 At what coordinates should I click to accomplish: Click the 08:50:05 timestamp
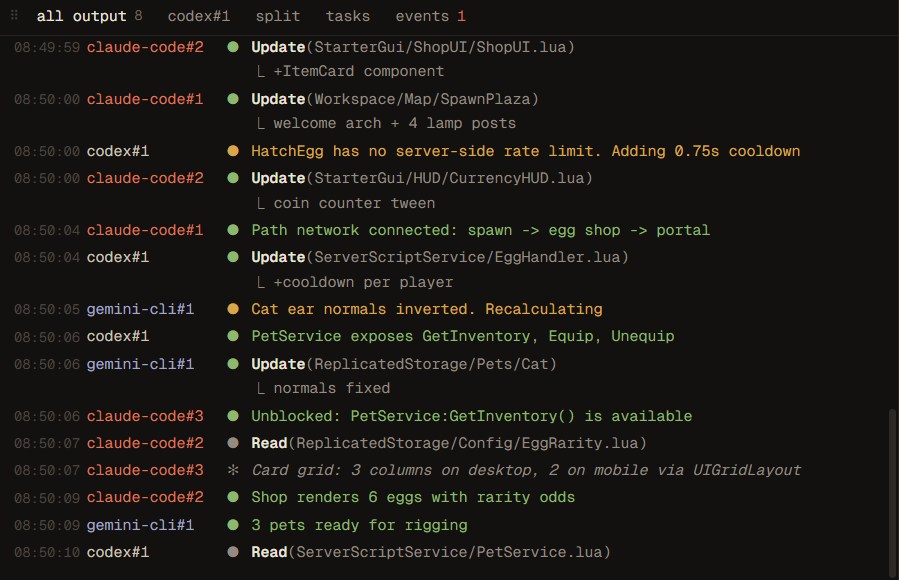[47, 309]
